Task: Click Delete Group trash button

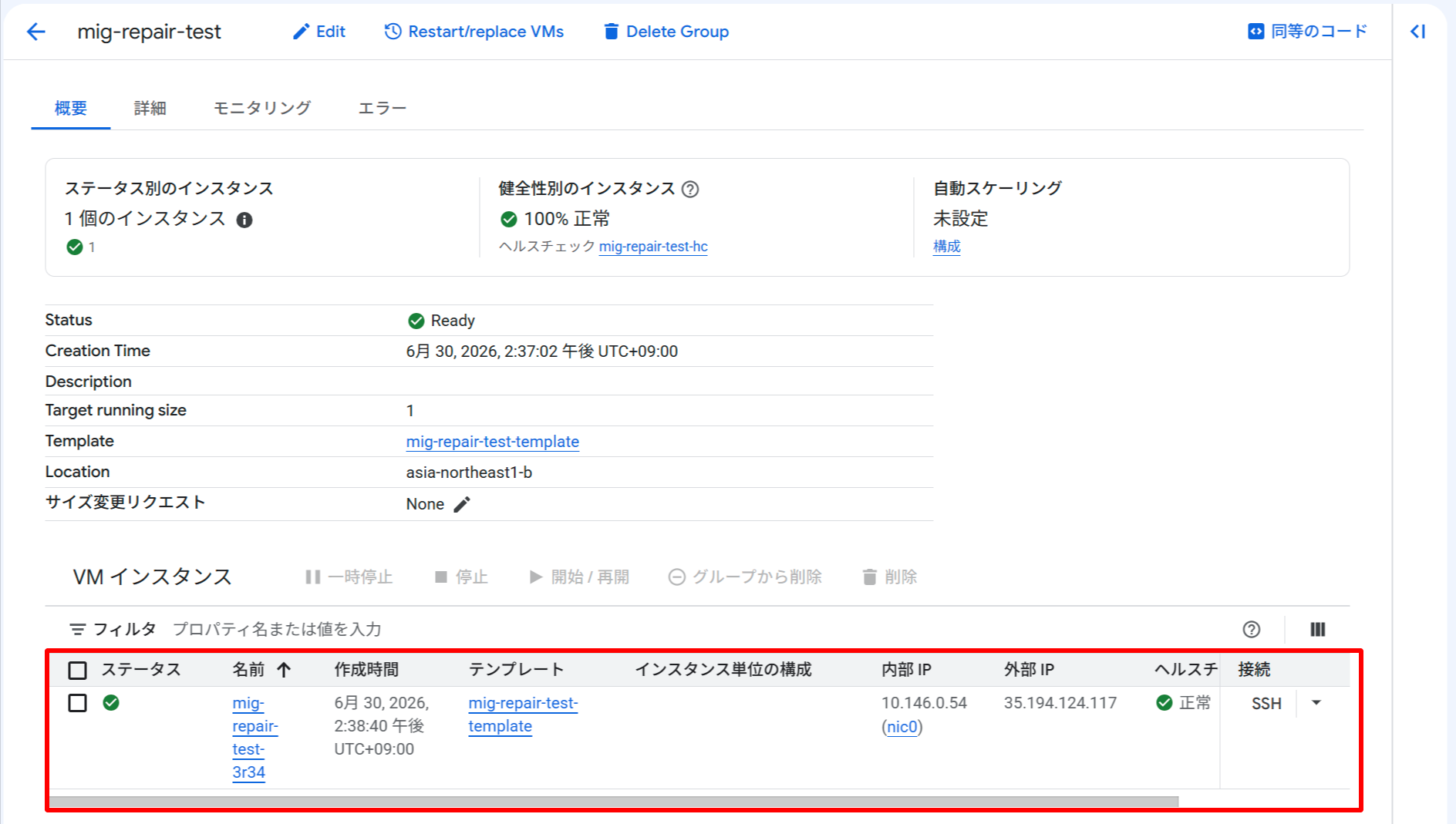Action: pyautogui.click(x=666, y=32)
